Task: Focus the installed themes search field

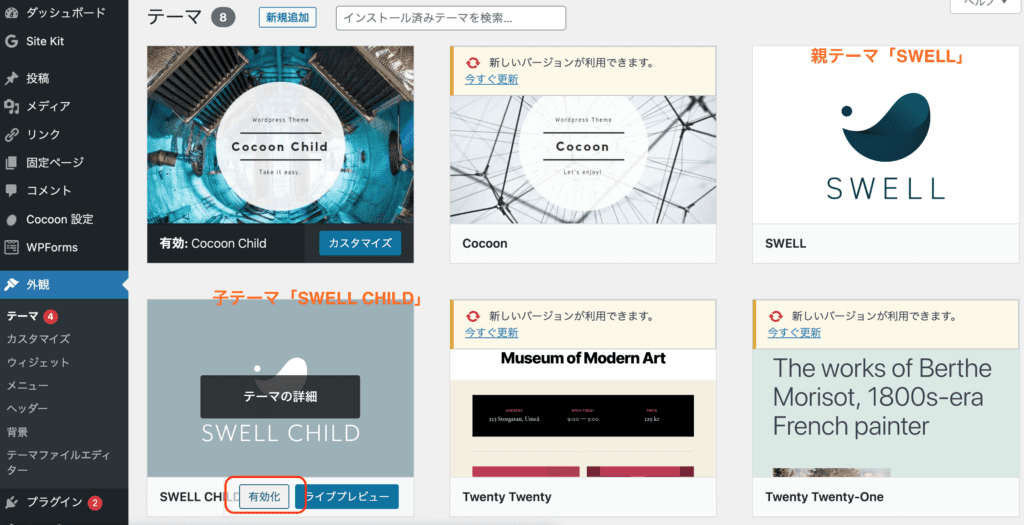Action: coord(451,18)
